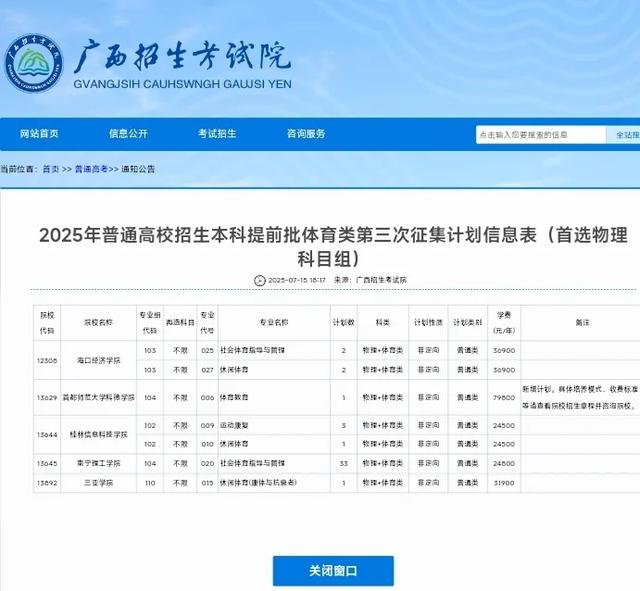Click the publish timestamp 2025-07-15
Viewport: 640px width, 591px height.
[297, 280]
